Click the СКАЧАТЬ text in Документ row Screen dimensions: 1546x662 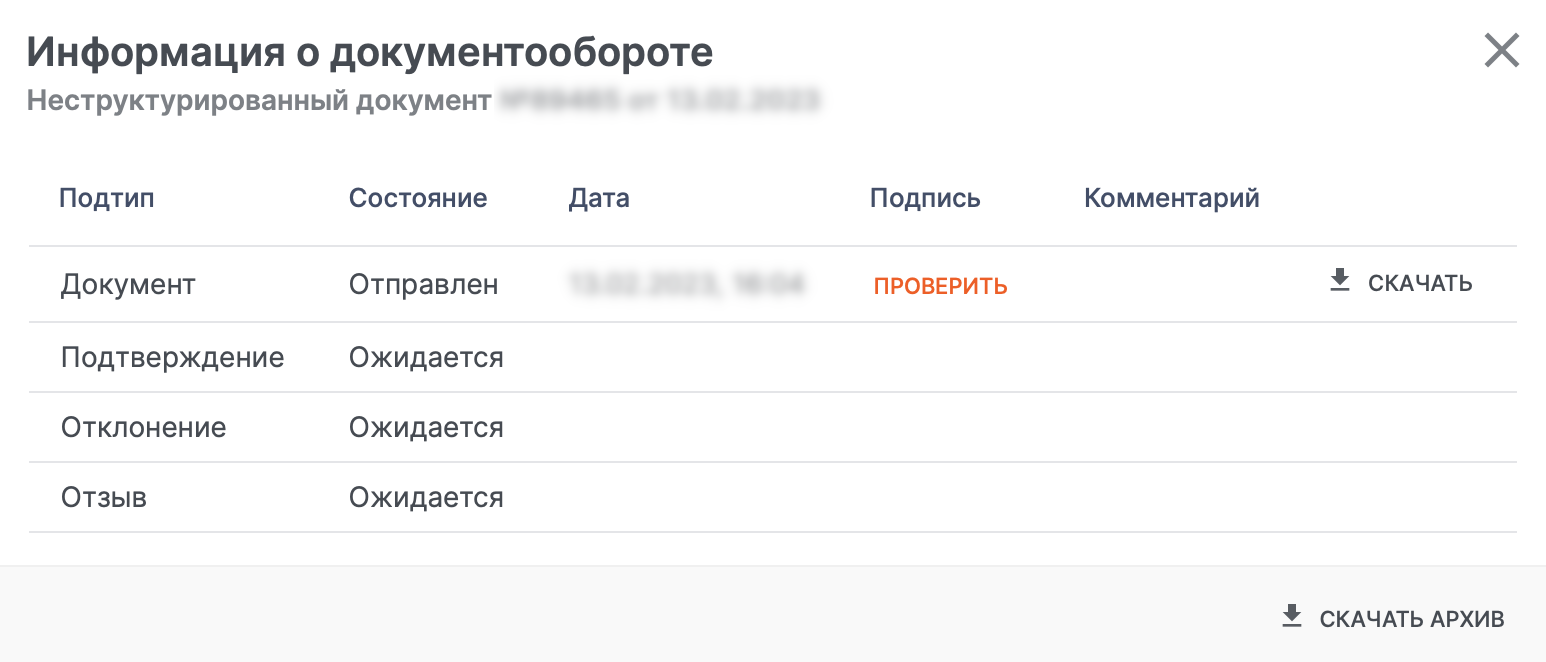tap(1420, 283)
